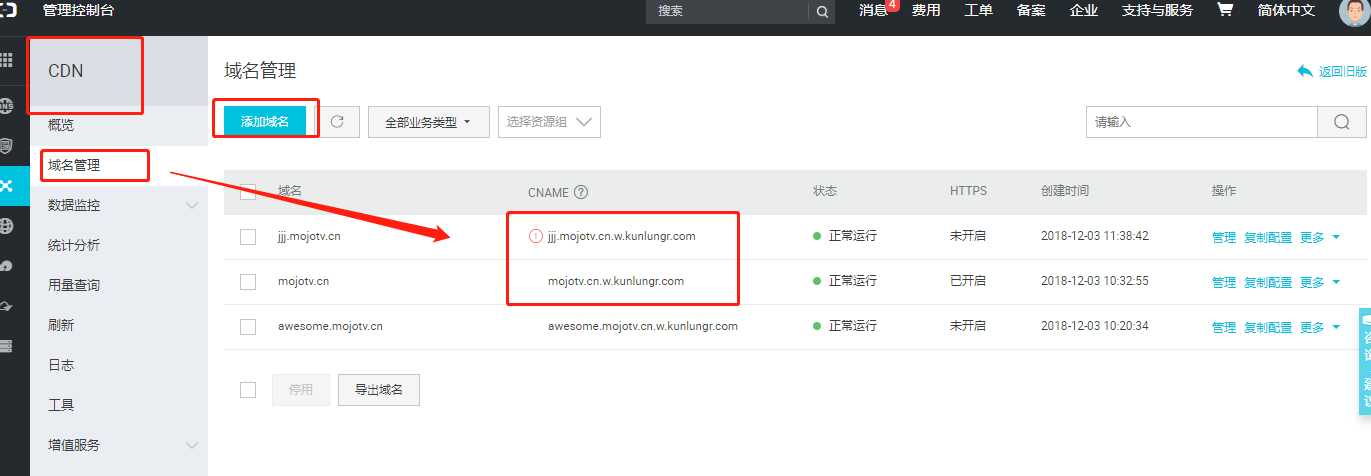Click the warning icon beside jjj.mojotv.cn CNAME
The width and height of the screenshot is (1371, 476).
536,237
